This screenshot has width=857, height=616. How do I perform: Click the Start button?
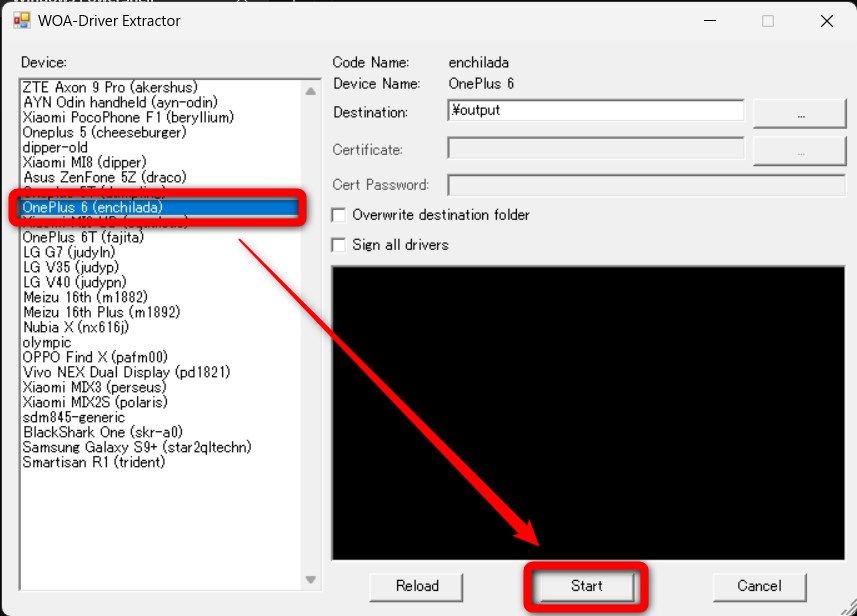tap(586, 586)
